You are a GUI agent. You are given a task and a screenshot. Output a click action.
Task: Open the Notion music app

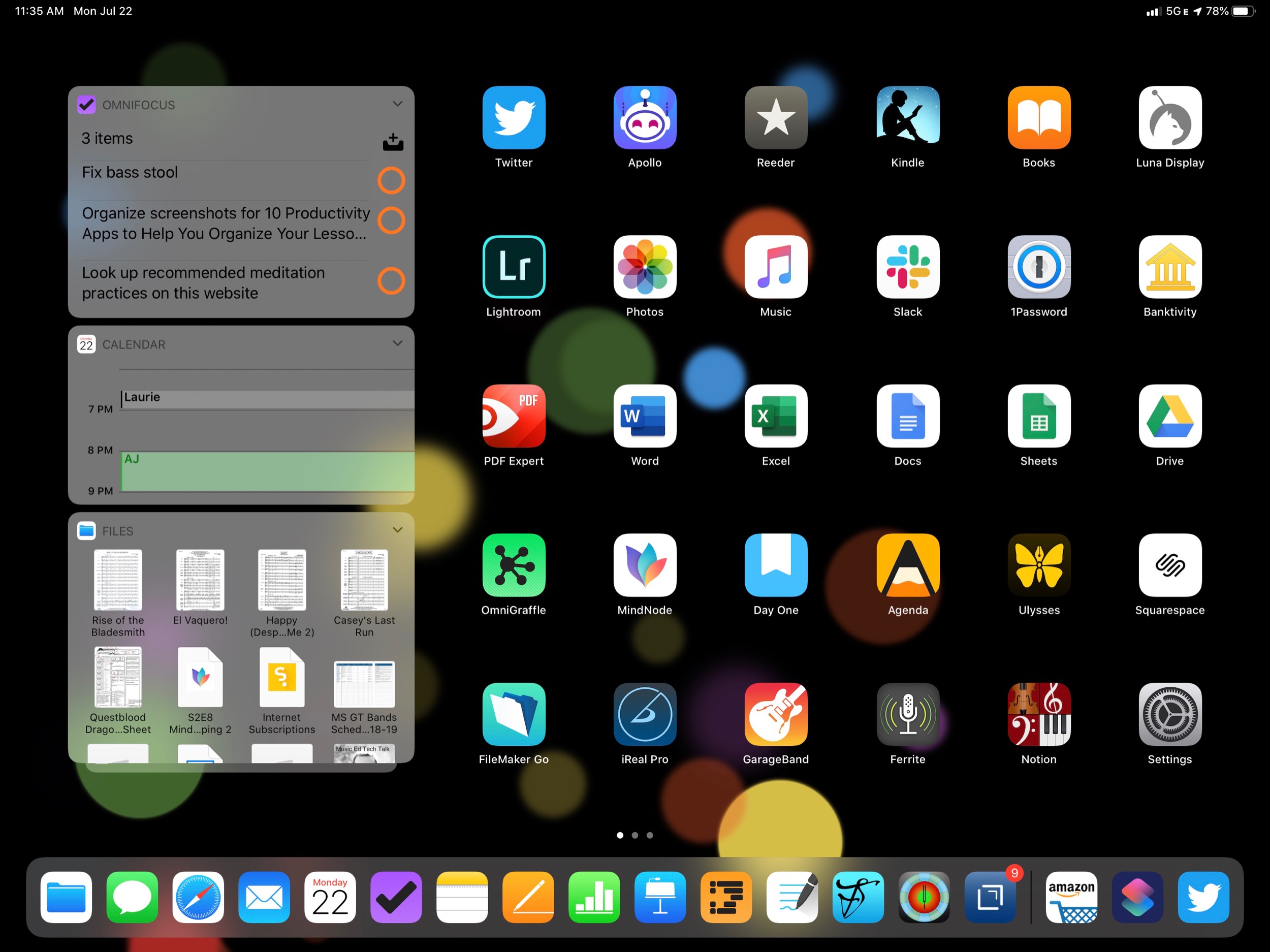[1039, 714]
